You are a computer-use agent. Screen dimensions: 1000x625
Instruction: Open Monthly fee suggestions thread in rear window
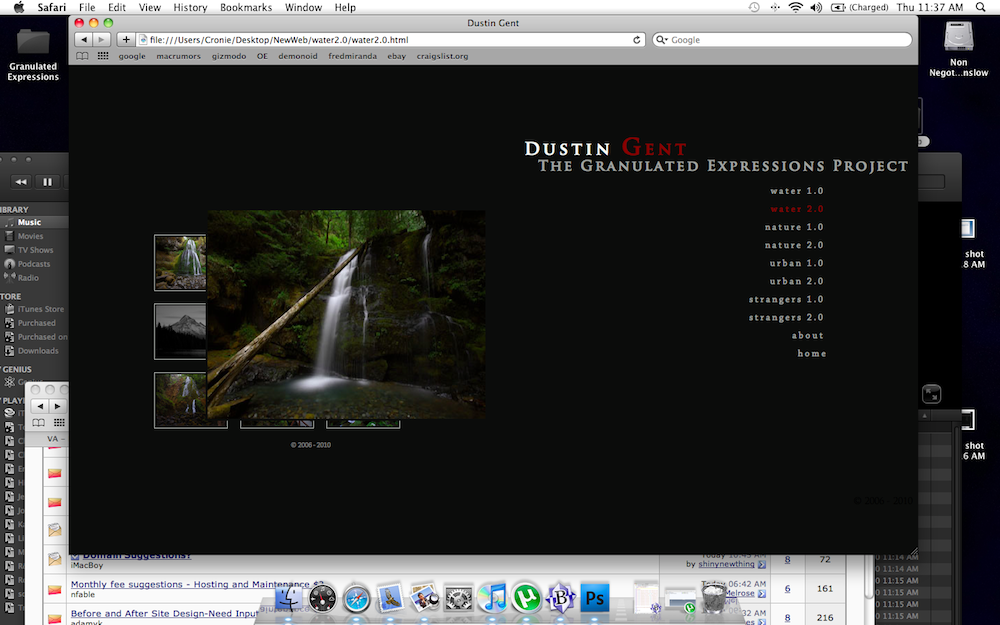197,584
